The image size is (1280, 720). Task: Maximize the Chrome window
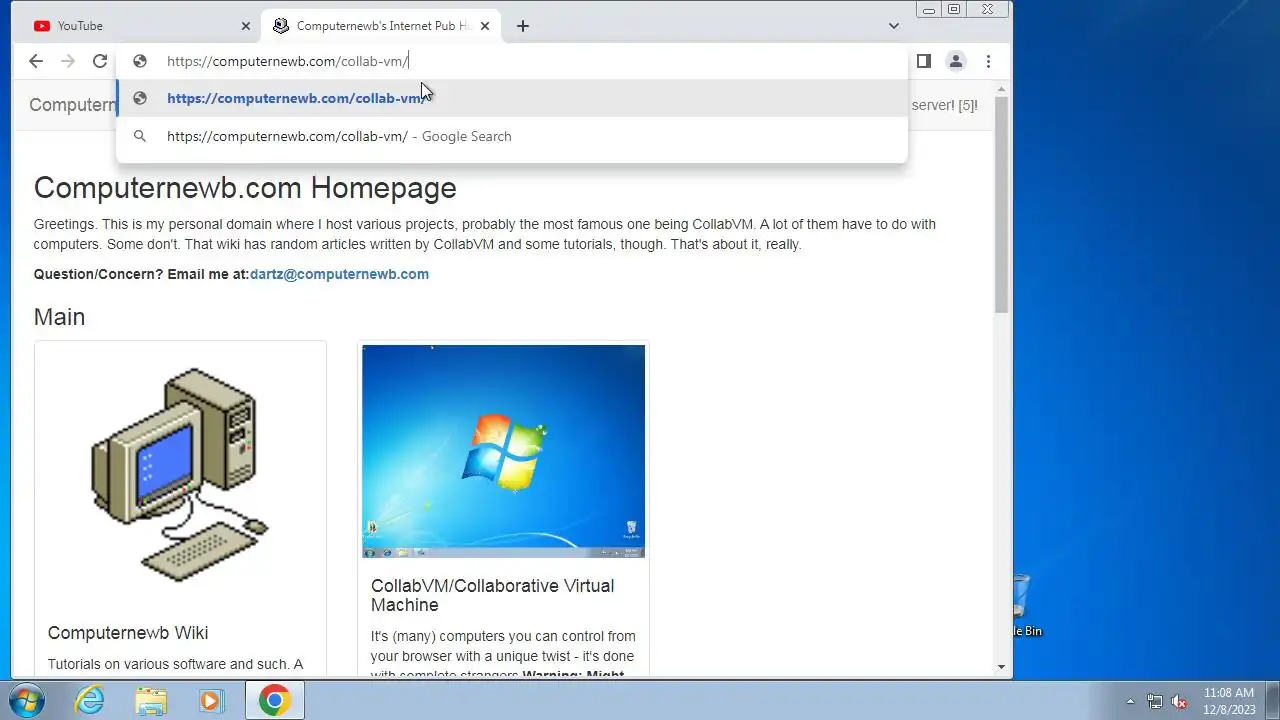[954, 9]
